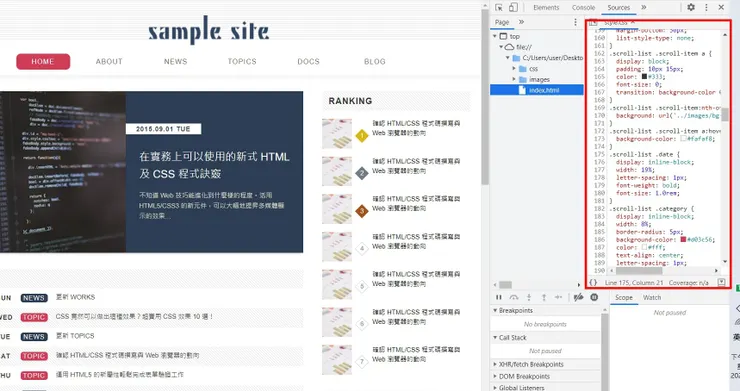
Task: Click the pause script execution button
Action: coord(499,298)
